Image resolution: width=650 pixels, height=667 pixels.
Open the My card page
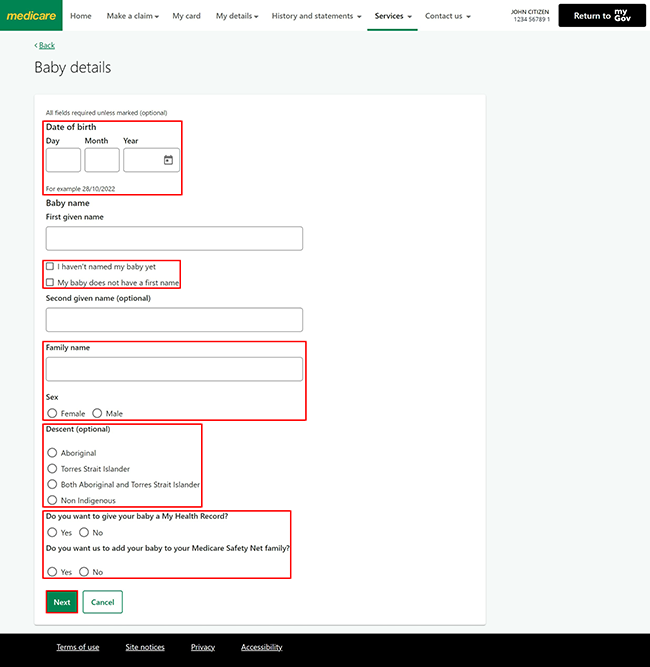pyautogui.click(x=186, y=16)
